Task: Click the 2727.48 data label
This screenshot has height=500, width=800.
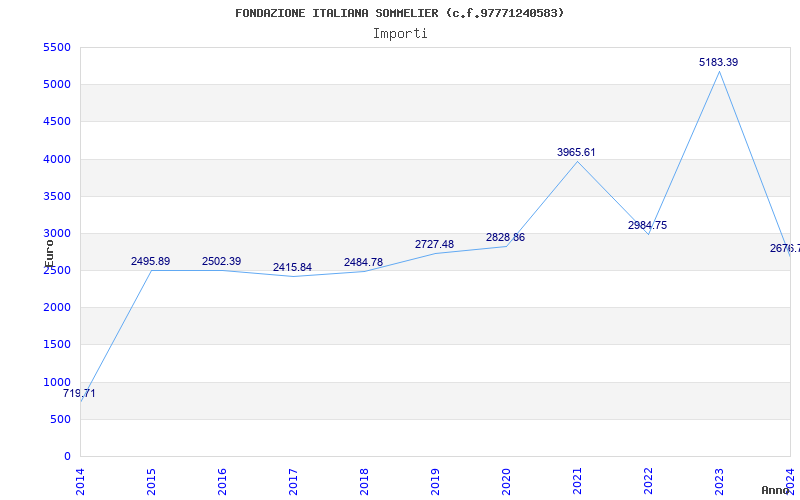Action: pyautogui.click(x=434, y=244)
